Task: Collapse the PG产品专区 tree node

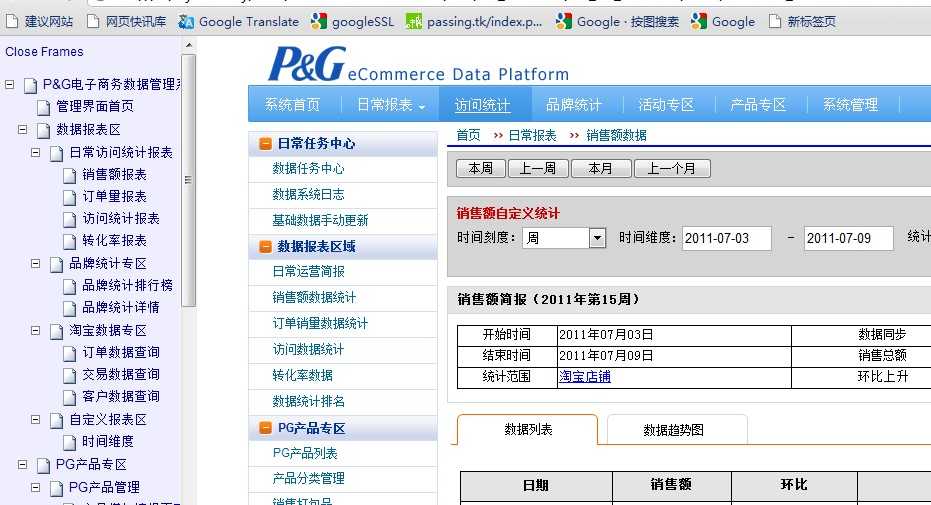Action: pos(23,464)
